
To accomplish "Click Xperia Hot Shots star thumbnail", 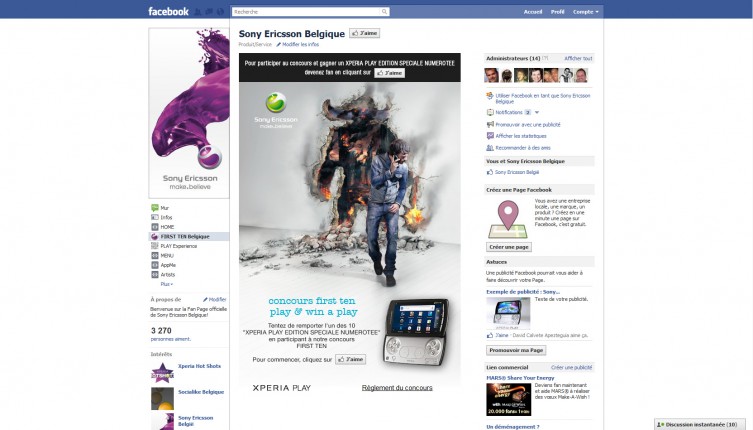I will [162, 373].
